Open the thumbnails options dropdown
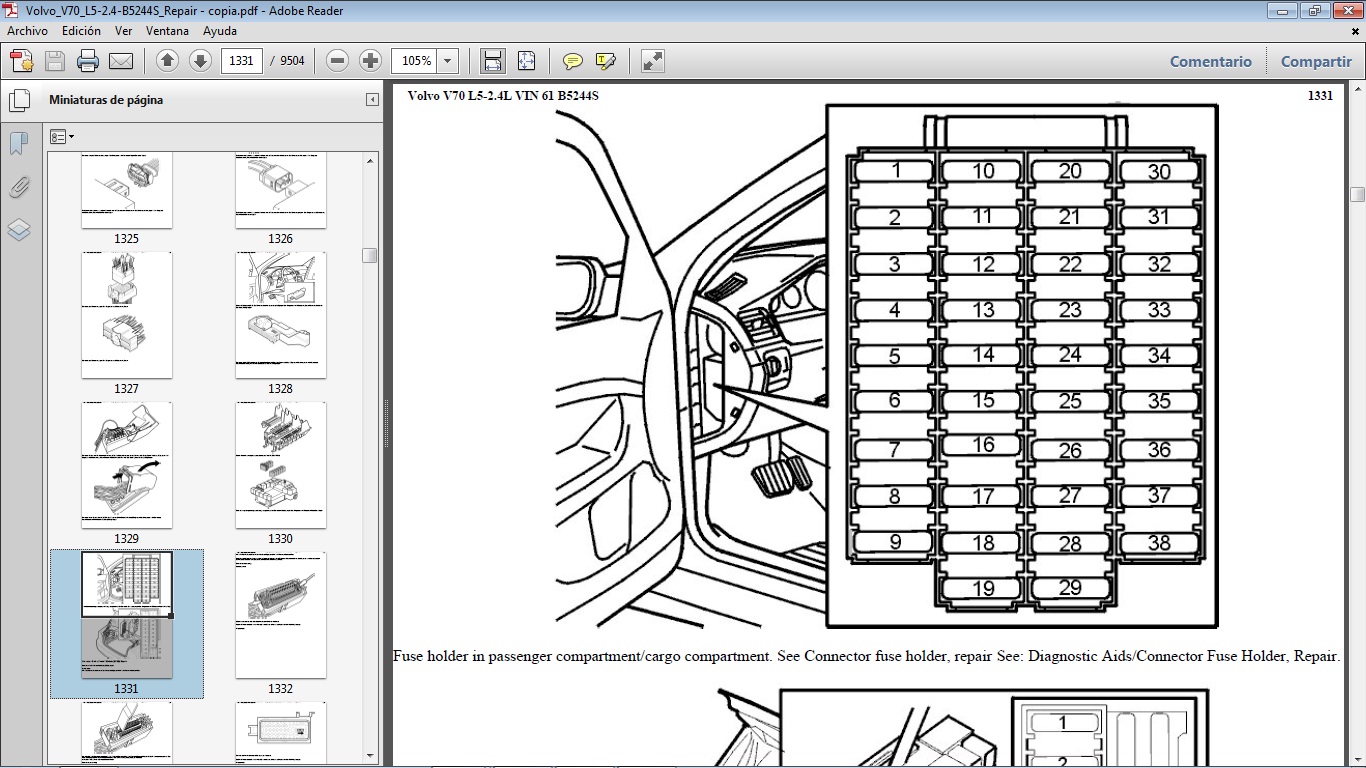The image size is (1366, 768). point(62,136)
